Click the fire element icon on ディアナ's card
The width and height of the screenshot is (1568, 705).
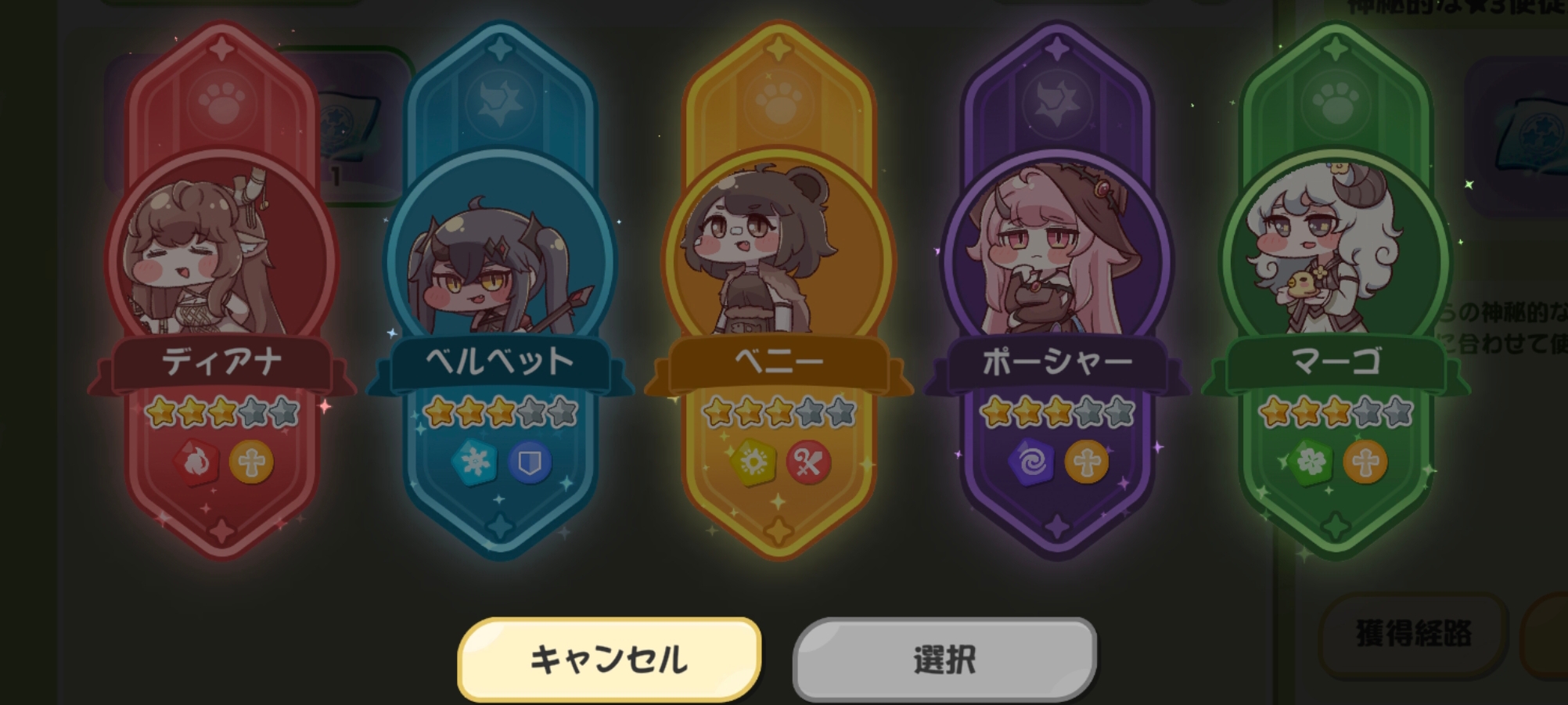coord(196,462)
